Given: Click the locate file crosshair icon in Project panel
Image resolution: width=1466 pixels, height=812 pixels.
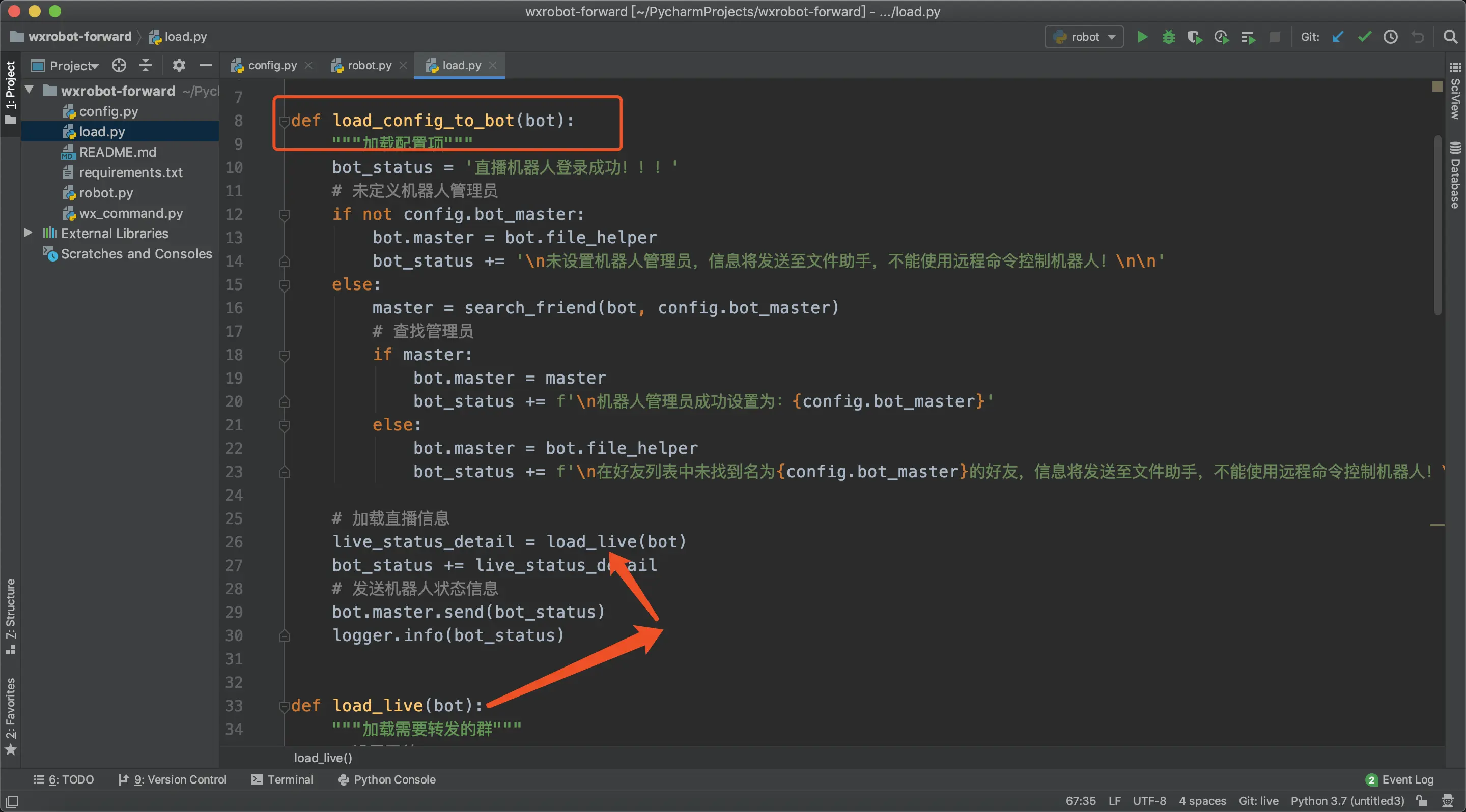Looking at the screenshot, I should point(119,66).
